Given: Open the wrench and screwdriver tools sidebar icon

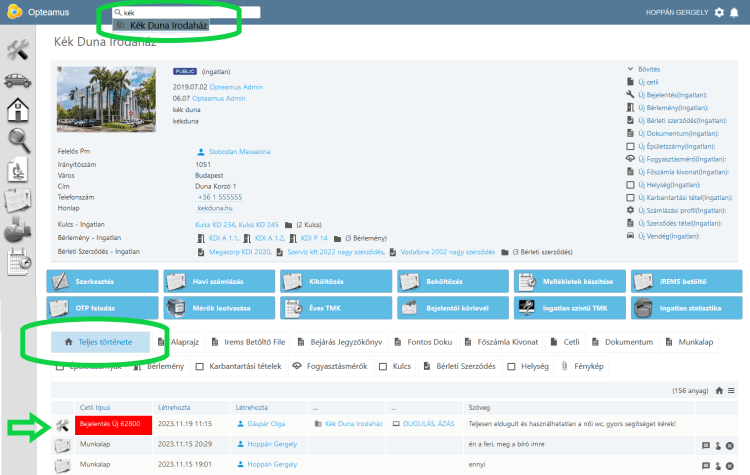Looking at the screenshot, I should coord(18,49).
